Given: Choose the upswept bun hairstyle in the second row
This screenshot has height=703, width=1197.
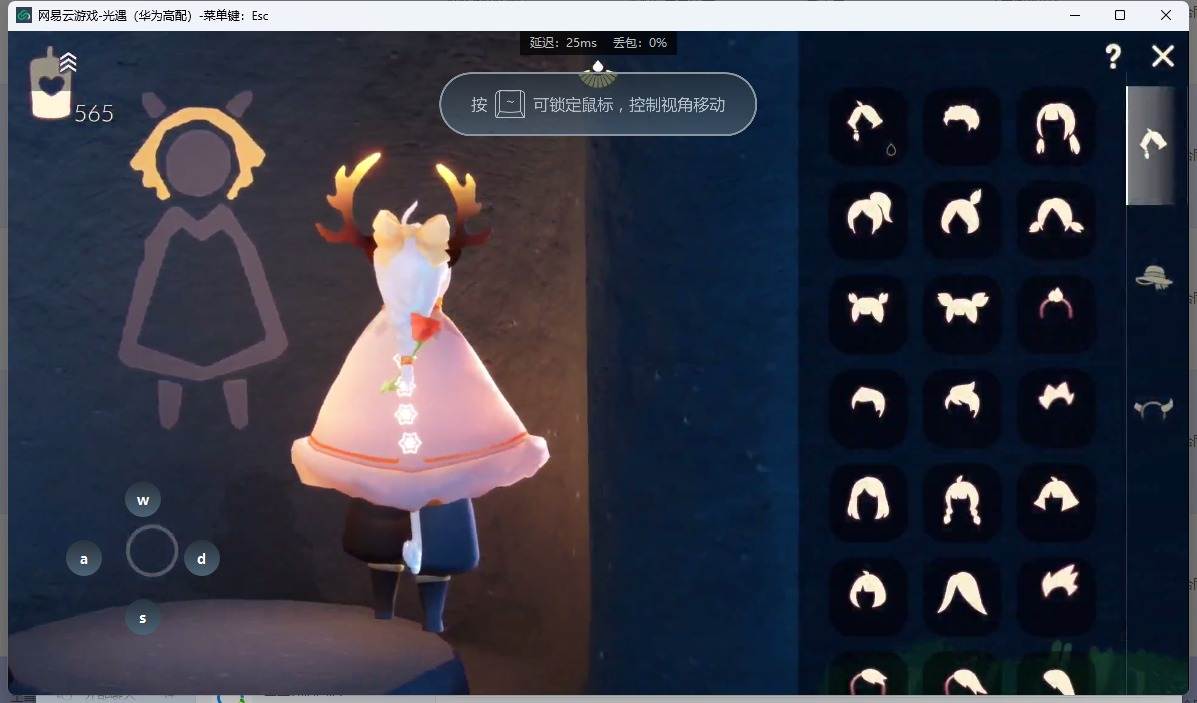Looking at the screenshot, I should tap(961, 220).
